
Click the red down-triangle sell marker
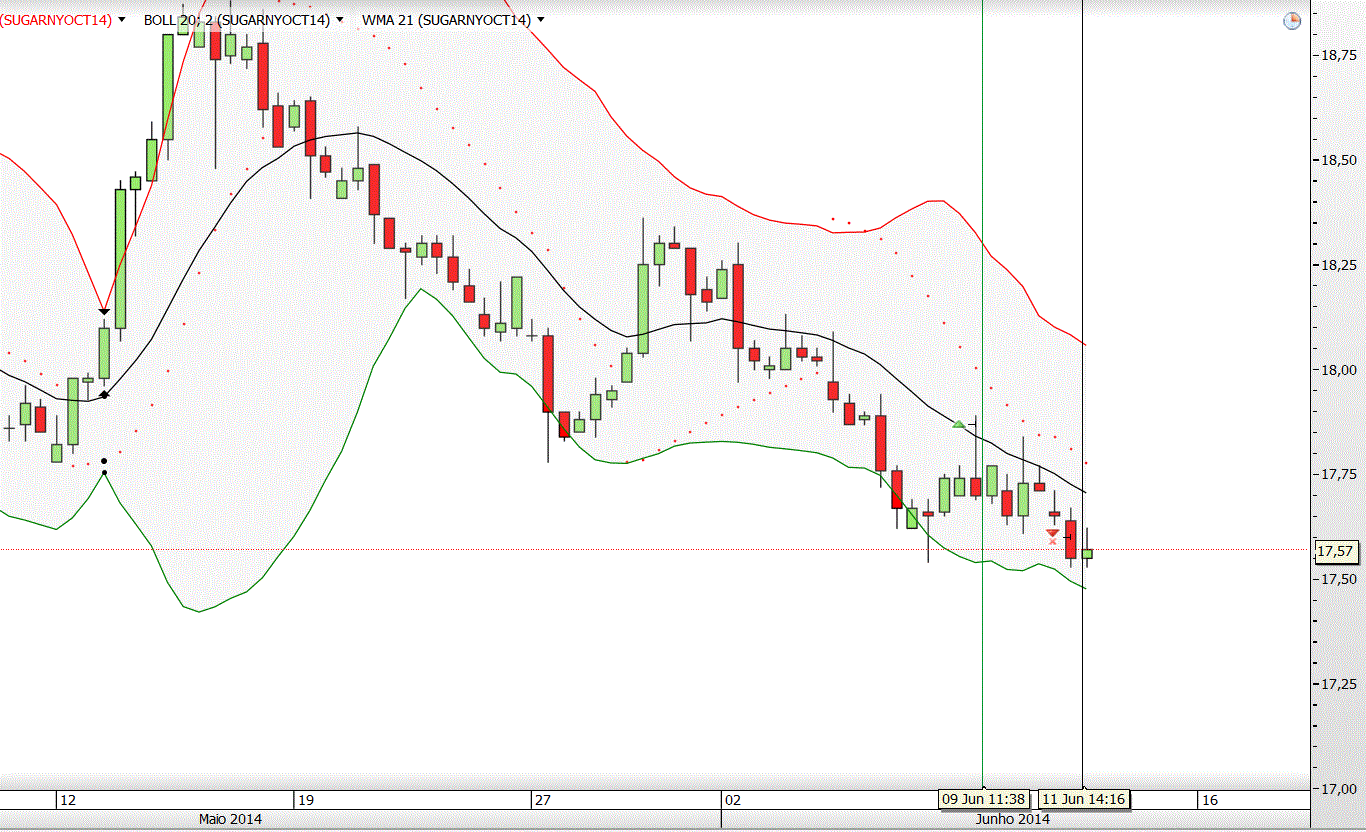coord(1052,533)
